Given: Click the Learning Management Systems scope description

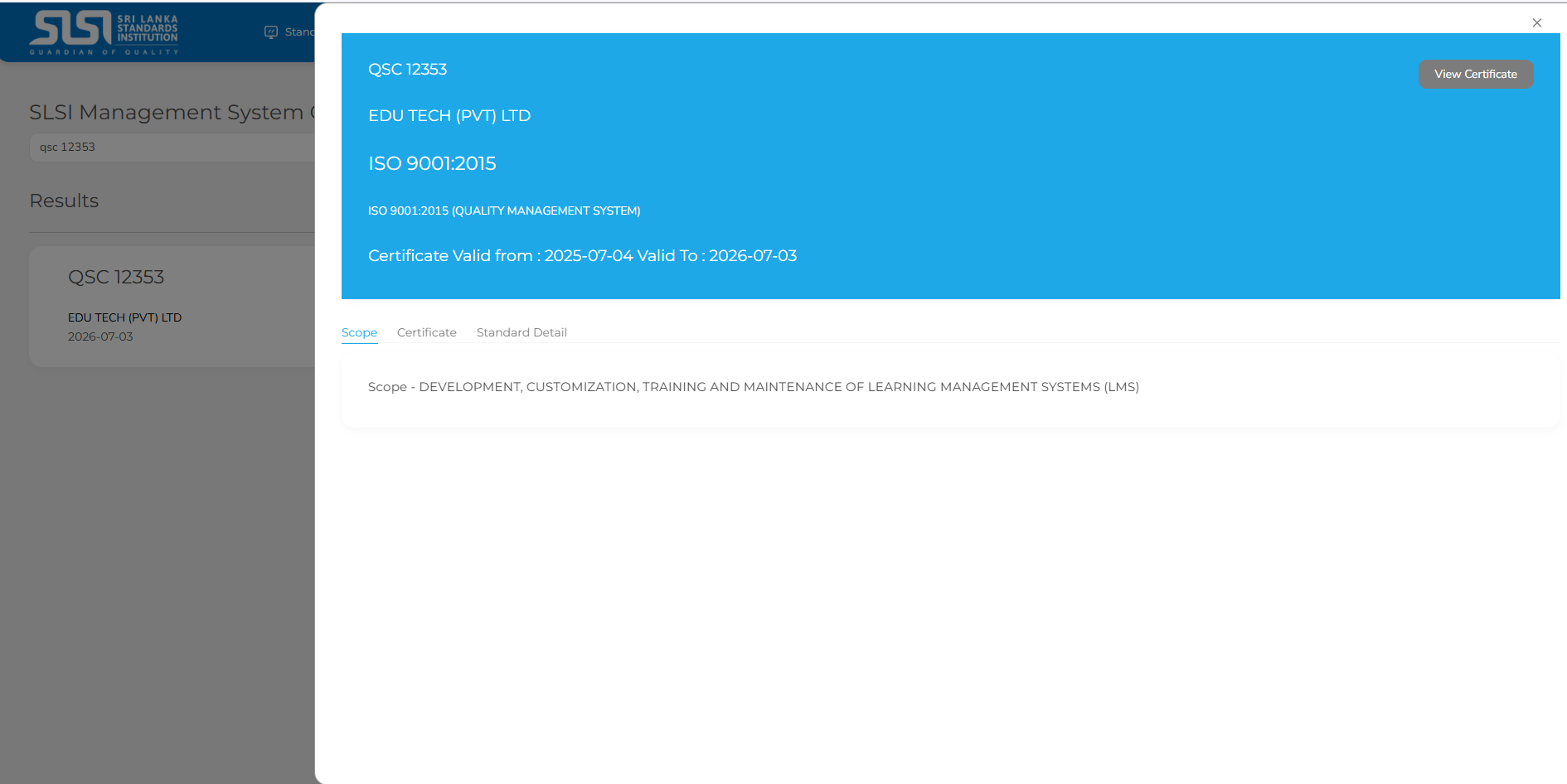Looking at the screenshot, I should (753, 387).
